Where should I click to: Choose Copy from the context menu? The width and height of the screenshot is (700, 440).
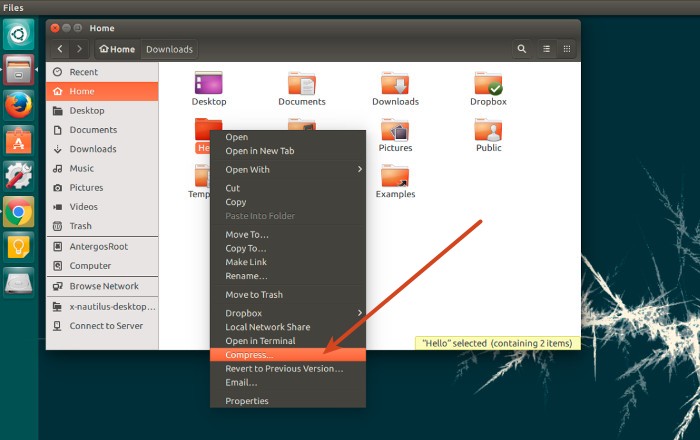(288, 202)
